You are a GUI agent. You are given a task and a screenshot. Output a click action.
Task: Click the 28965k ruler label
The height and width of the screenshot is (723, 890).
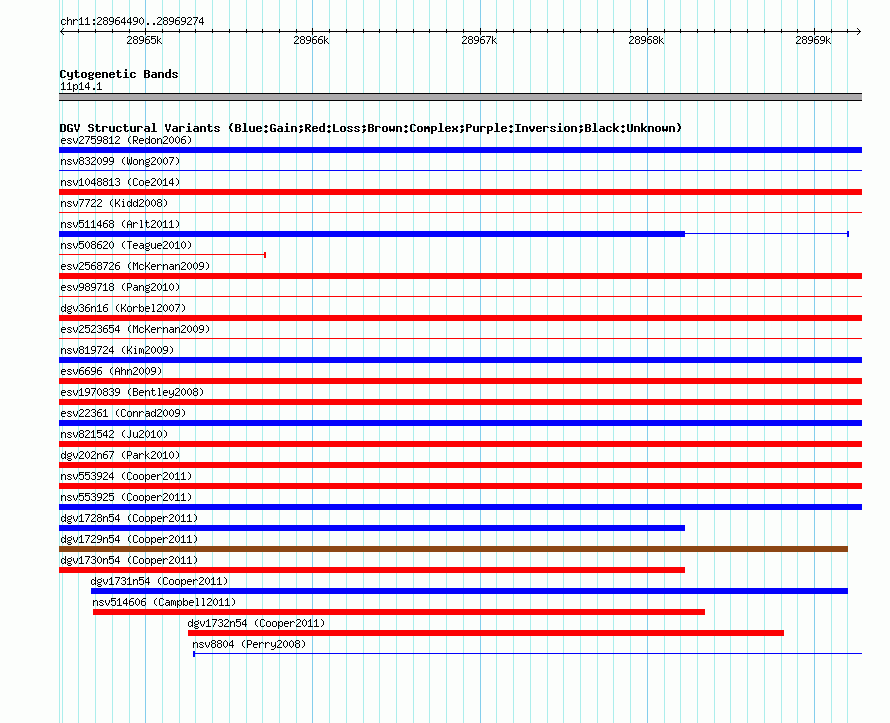point(144,40)
